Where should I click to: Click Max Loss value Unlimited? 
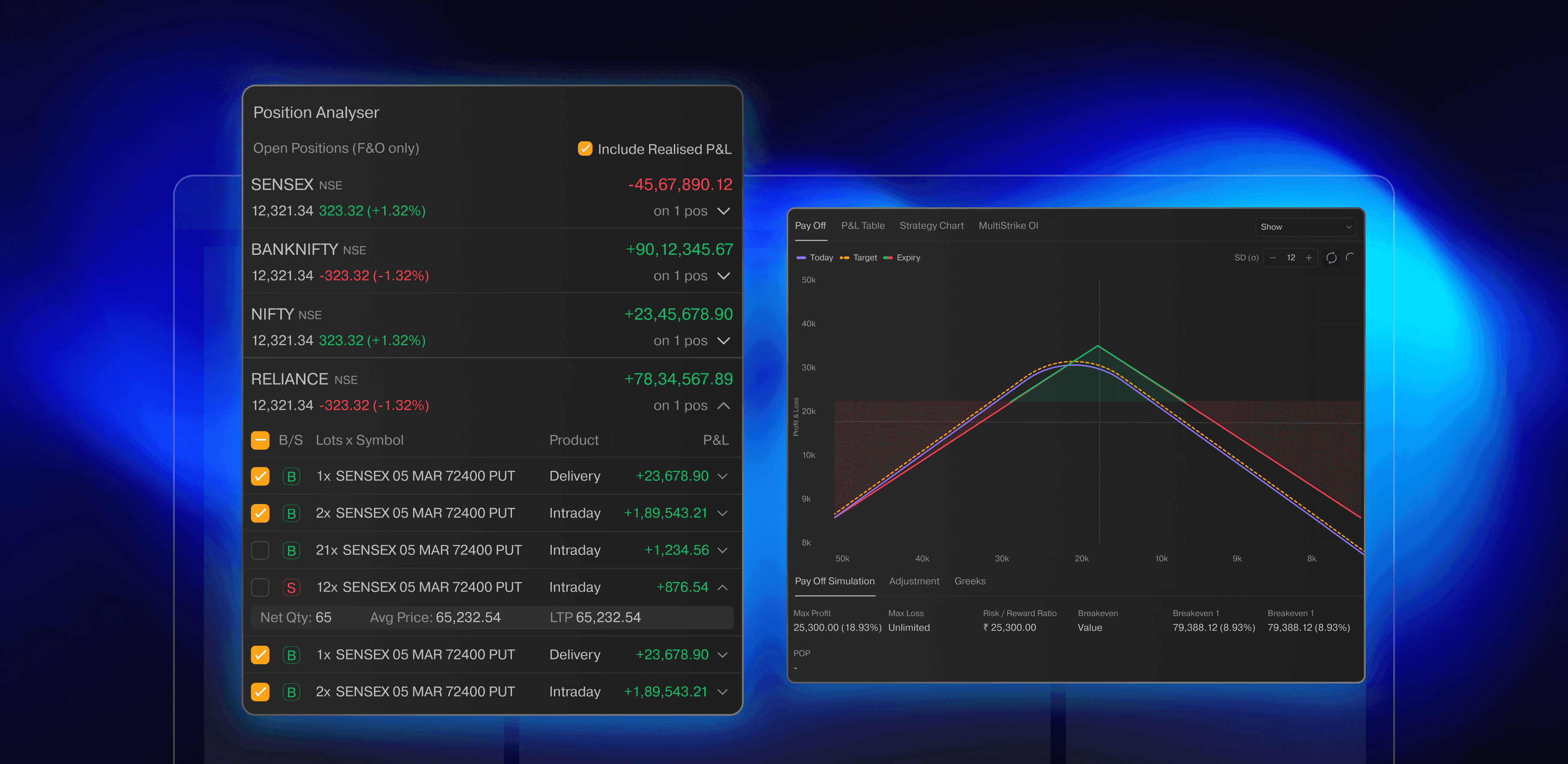pos(909,628)
